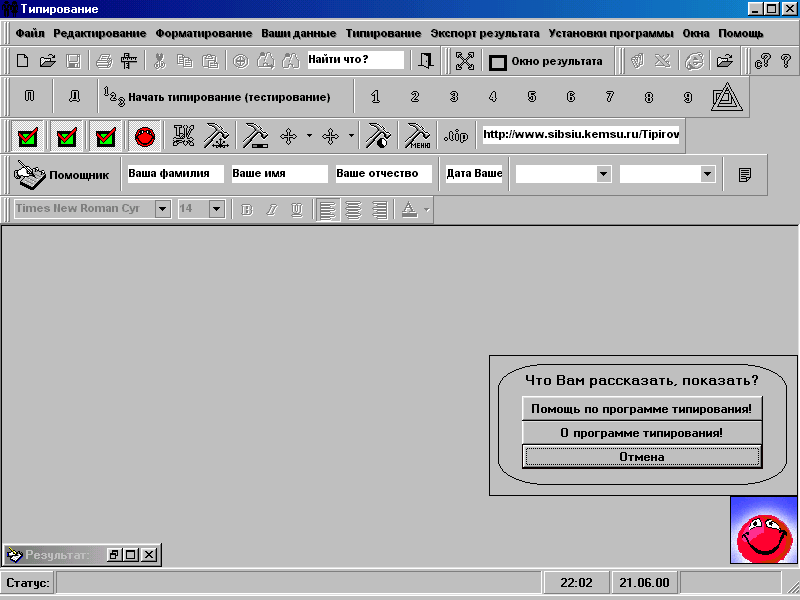The image size is (800, 600).
Task: Open the Файл menu
Action: [30, 34]
